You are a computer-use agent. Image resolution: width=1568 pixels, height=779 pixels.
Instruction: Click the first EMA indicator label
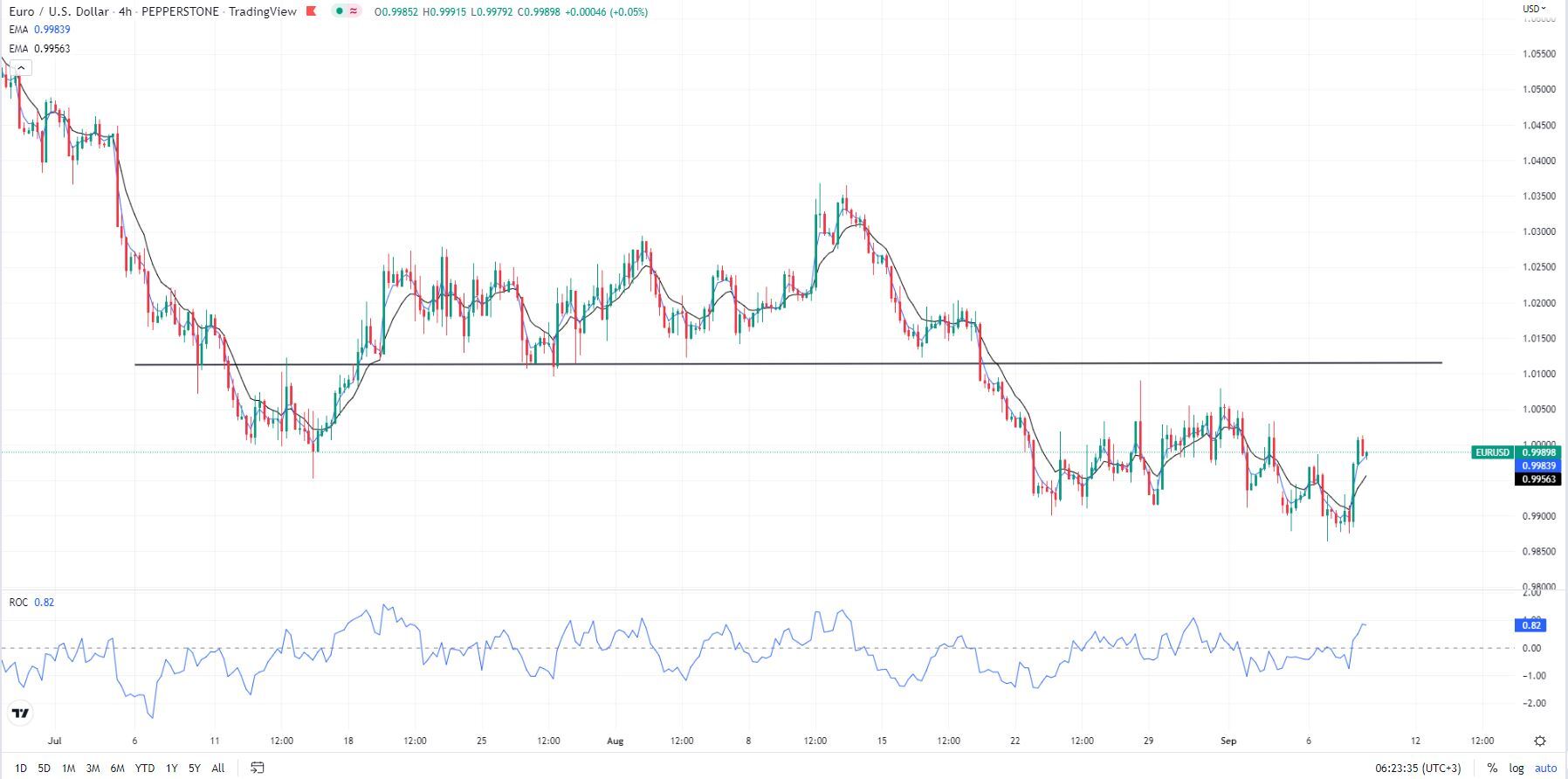coord(18,30)
